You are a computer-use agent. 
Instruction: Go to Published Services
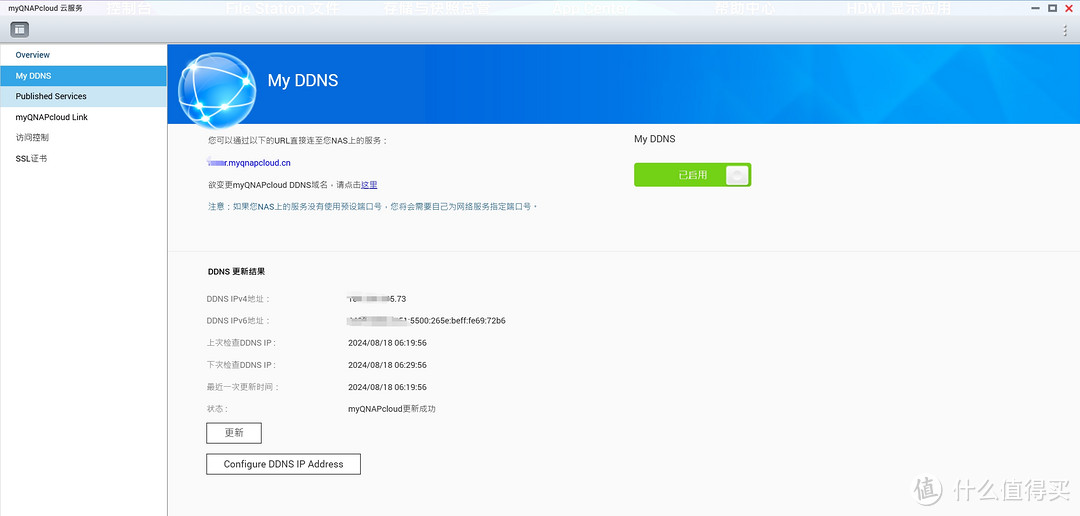click(x=51, y=97)
